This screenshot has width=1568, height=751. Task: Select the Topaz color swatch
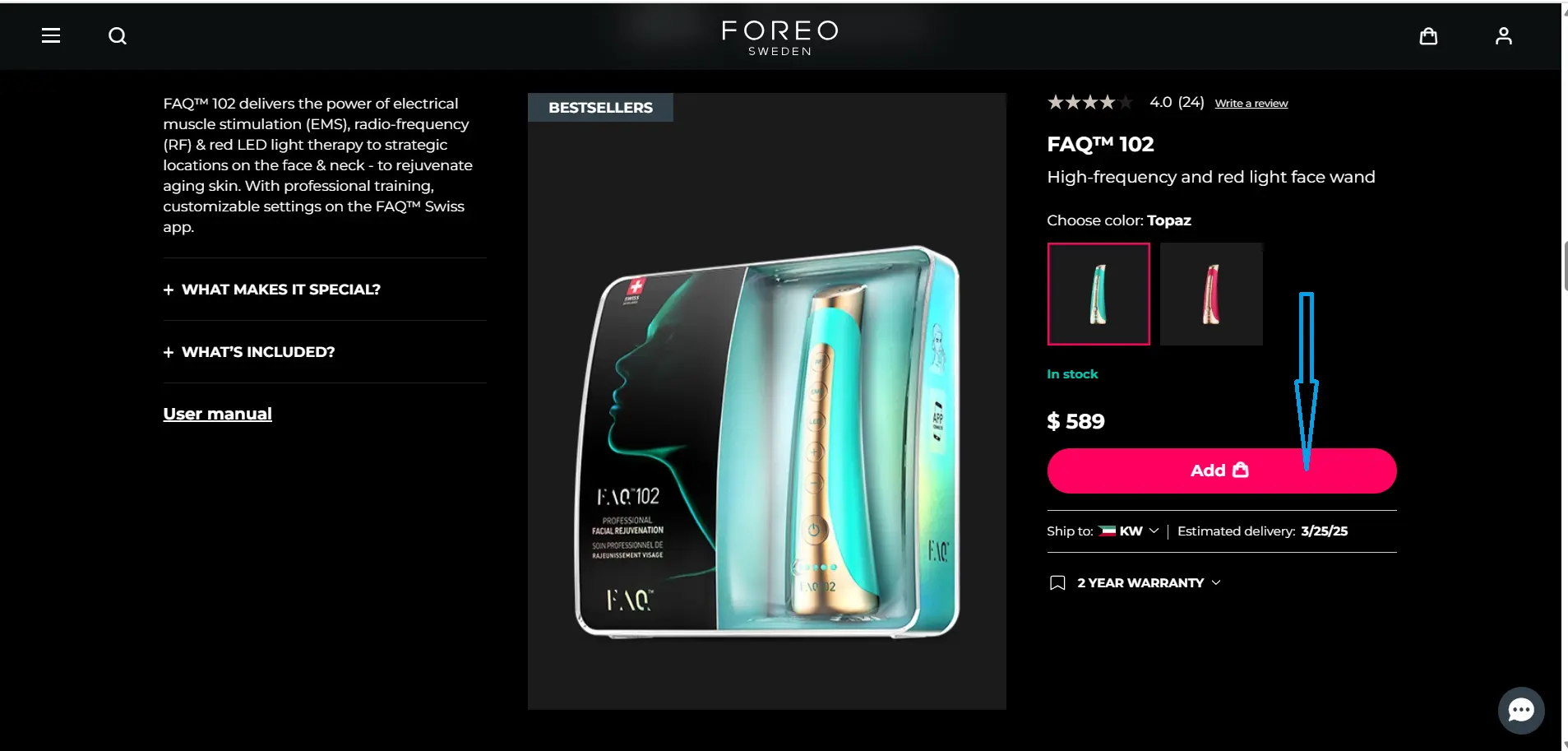pos(1099,294)
